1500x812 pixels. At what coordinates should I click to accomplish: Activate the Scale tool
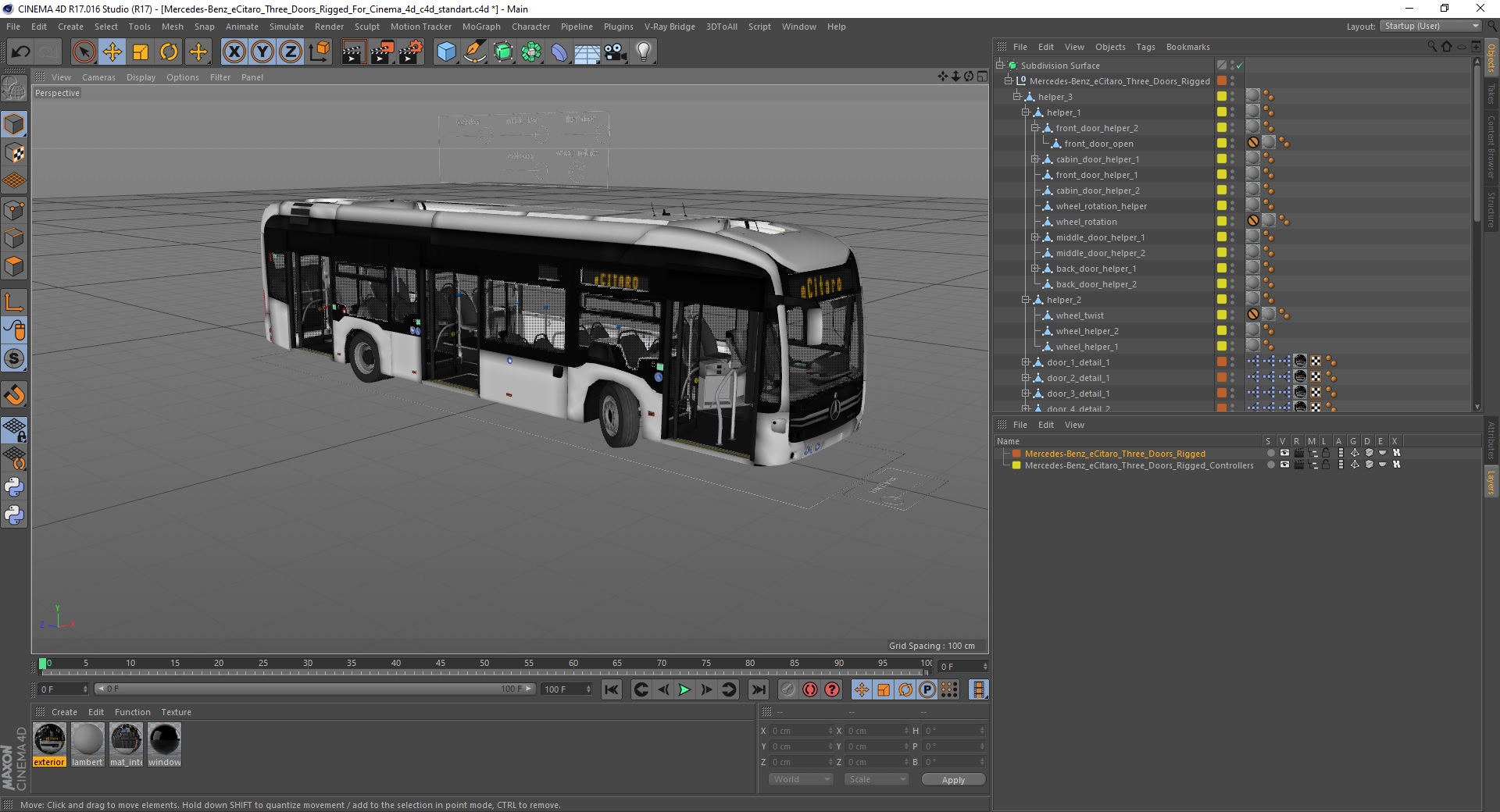click(141, 52)
